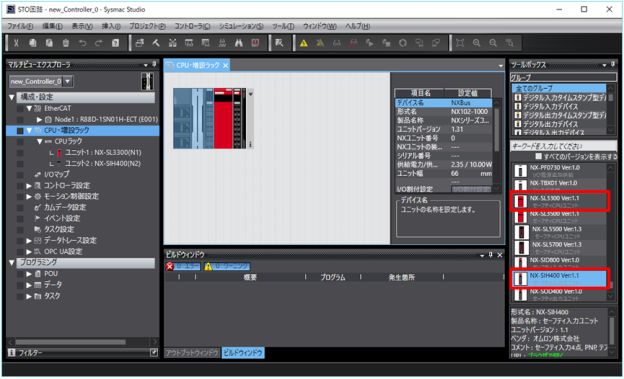Image resolution: width=624 pixels, height=379 pixels.
Task: Open the プロジェクト menu
Action: pyautogui.click(x=147, y=26)
